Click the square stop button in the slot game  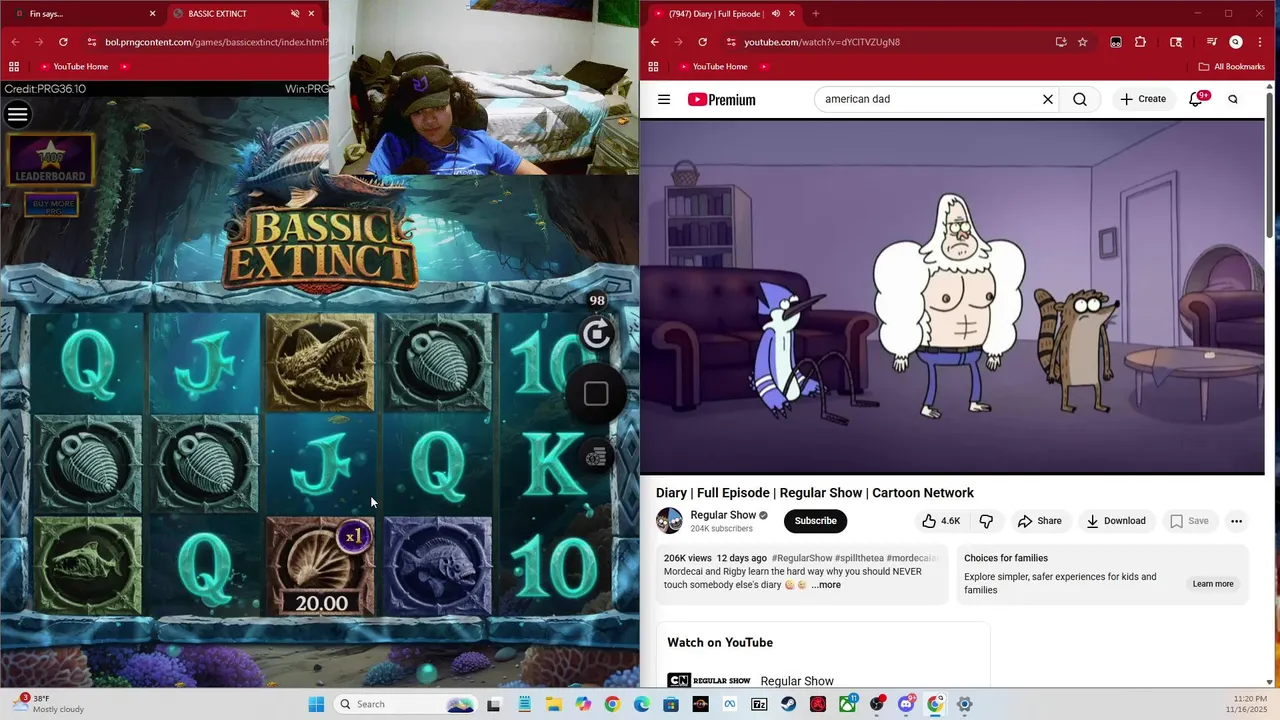596,394
